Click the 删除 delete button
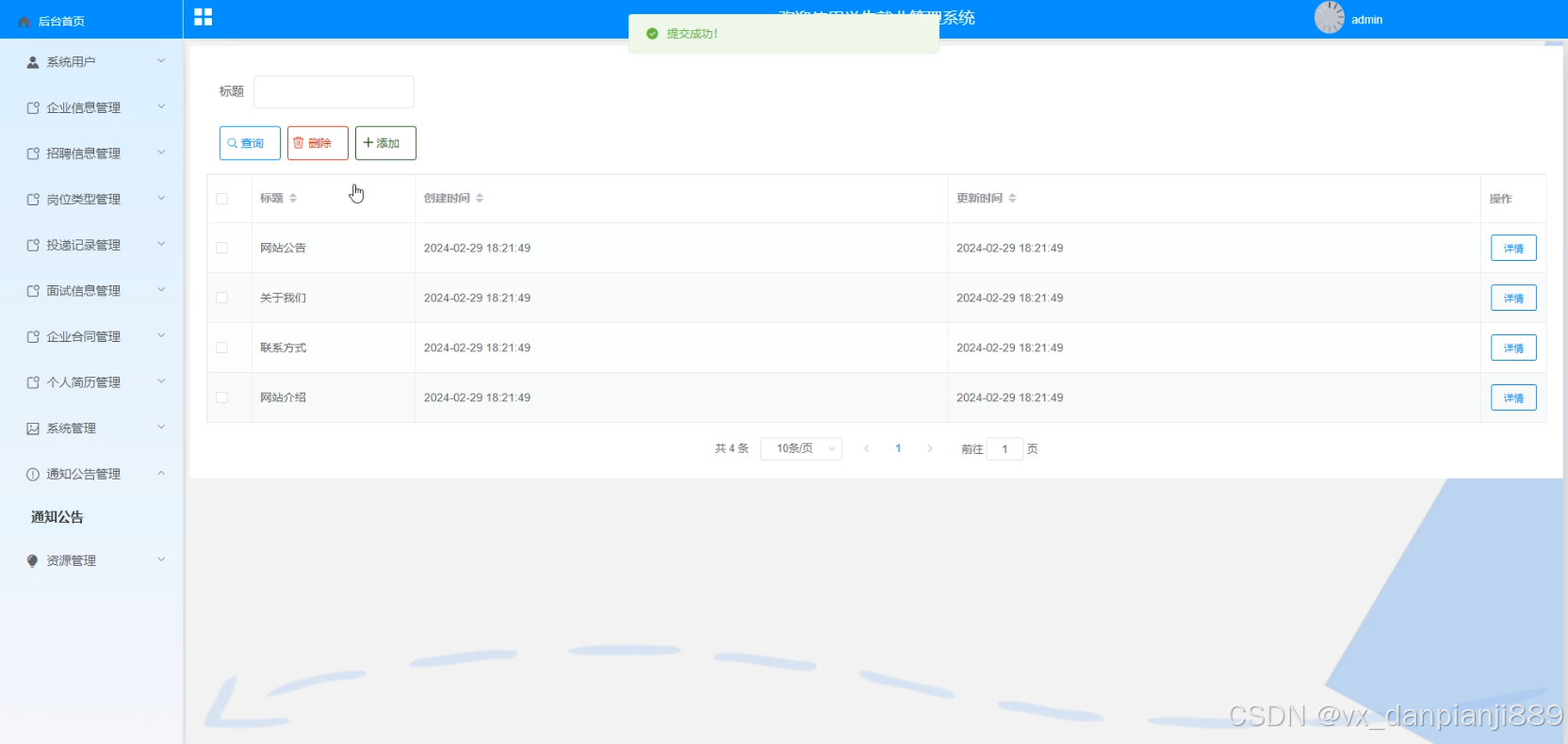Screen dimensions: 1568x744 [318, 143]
